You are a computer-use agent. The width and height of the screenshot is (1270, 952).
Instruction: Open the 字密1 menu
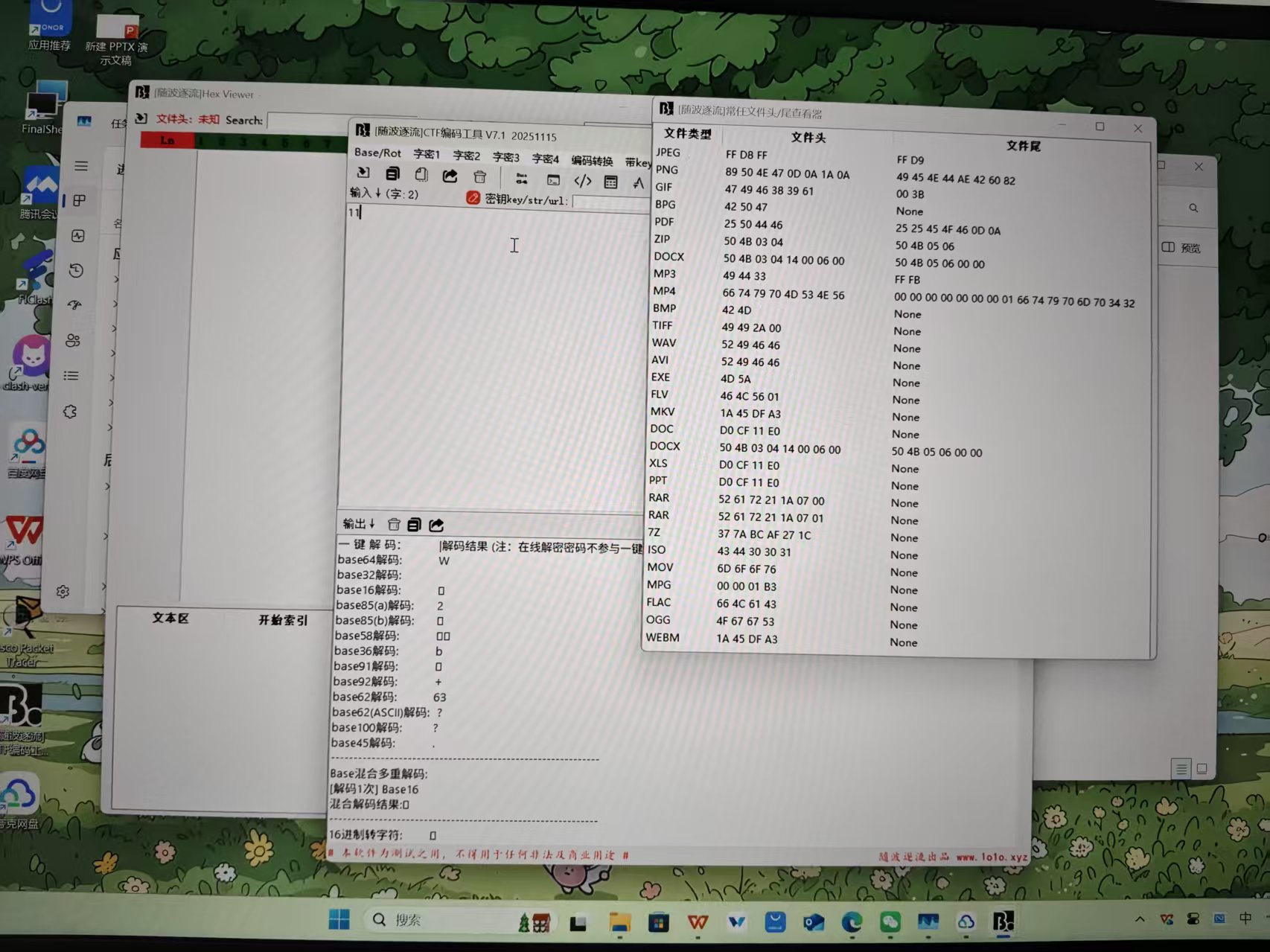point(427,154)
